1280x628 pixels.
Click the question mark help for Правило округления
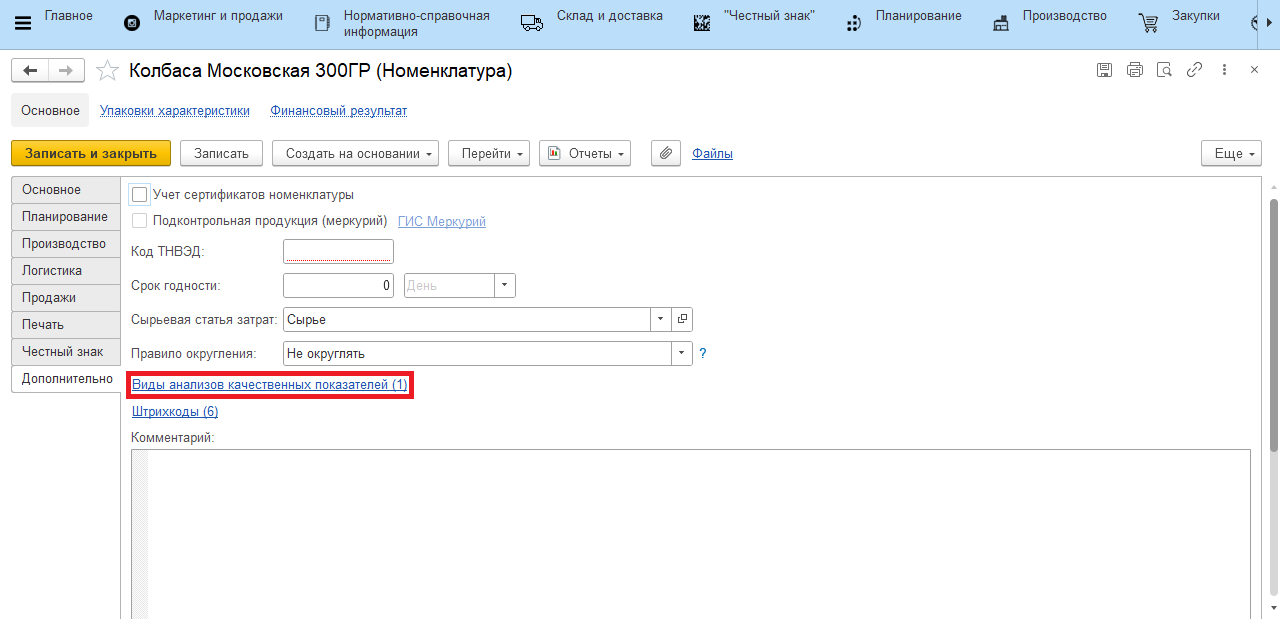click(703, 353)
